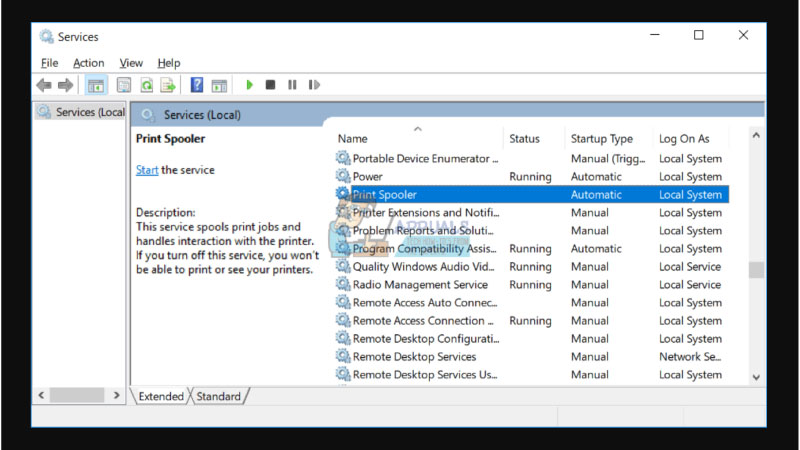Sort services by Startup Type column header
Image resolution: width=800 pixels, height=450 pixels.
pos(601,139)
